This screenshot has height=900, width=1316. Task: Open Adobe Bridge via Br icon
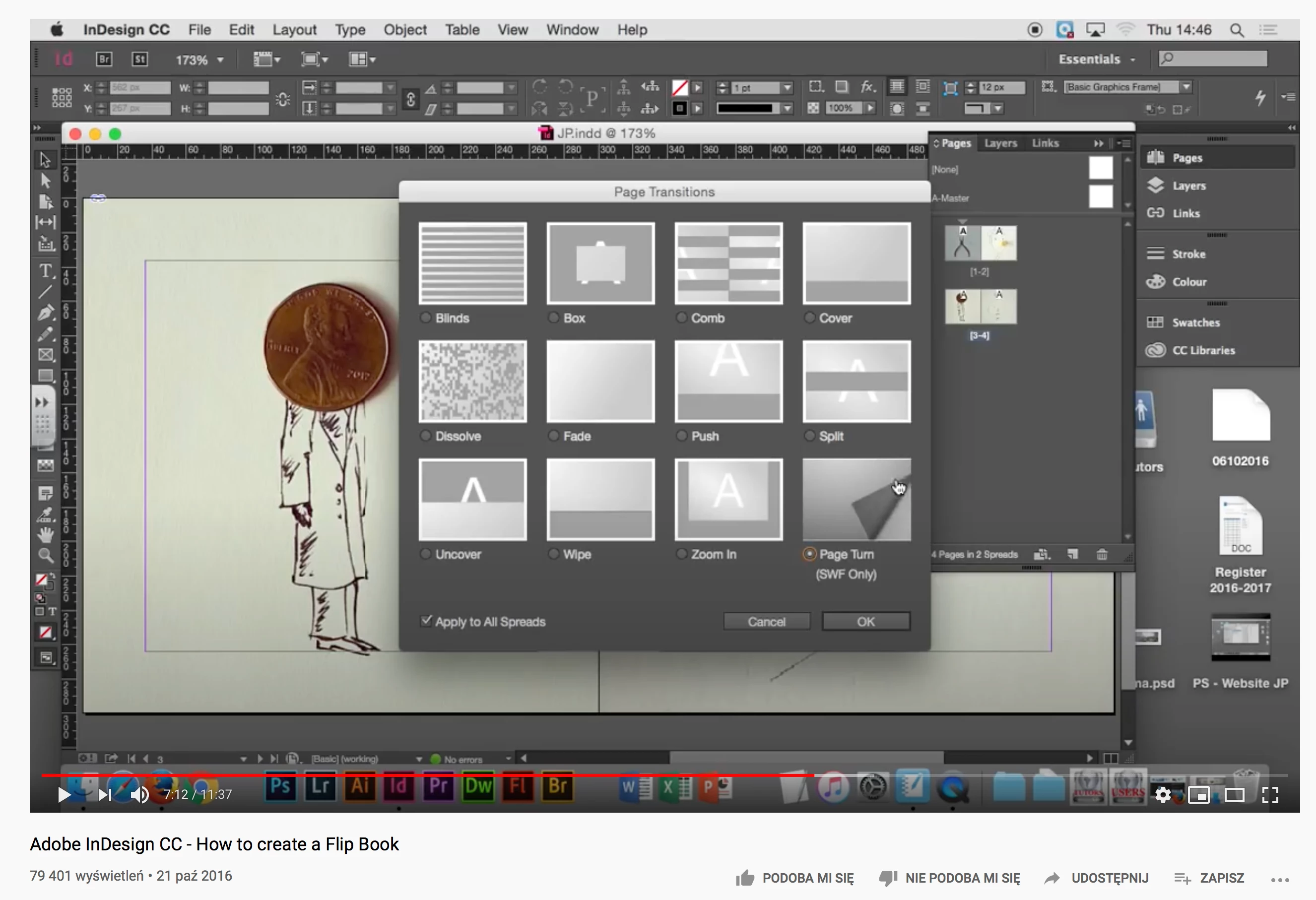click(104, 60)
